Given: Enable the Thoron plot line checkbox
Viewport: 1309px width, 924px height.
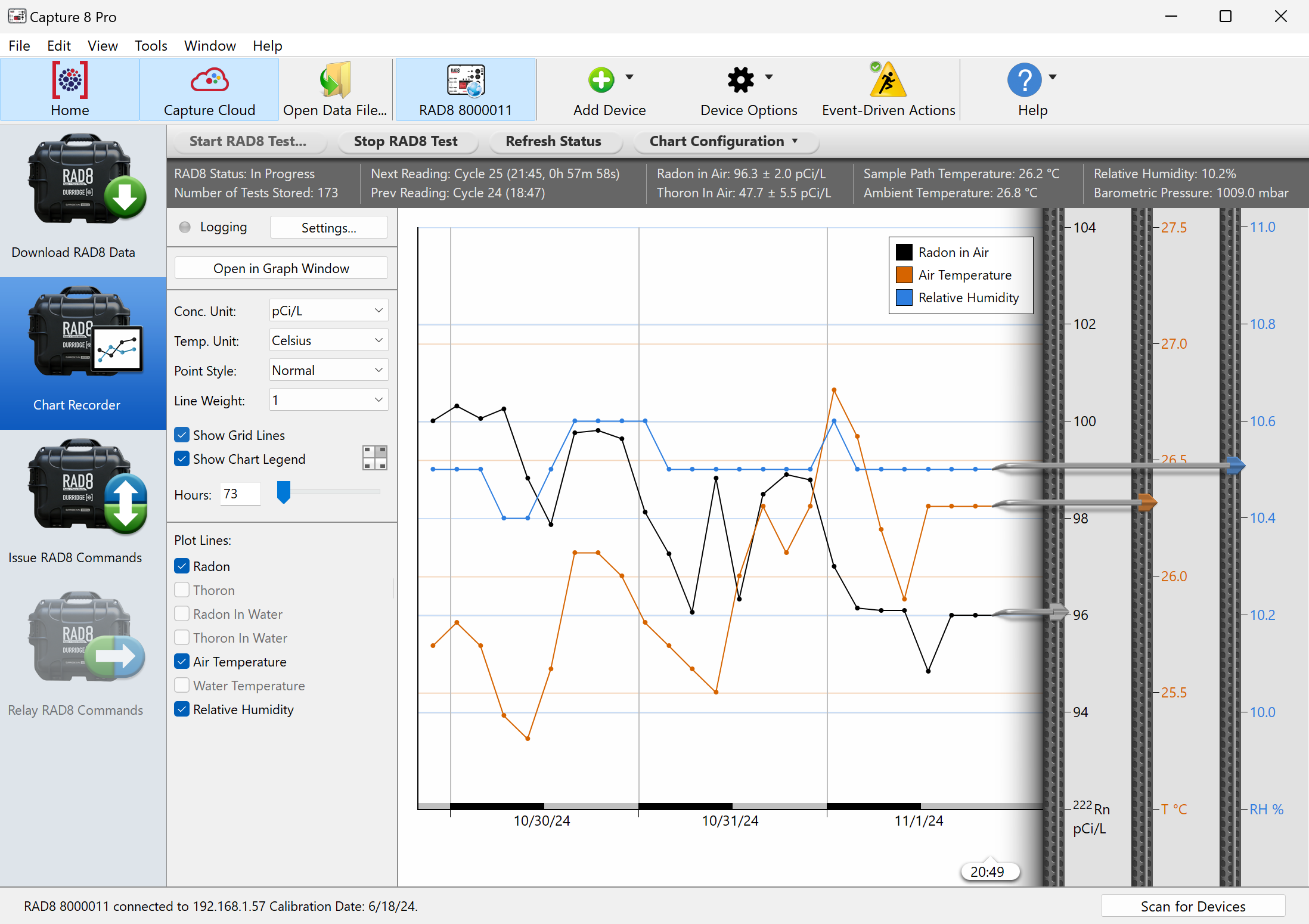Looking at the screenshot, I should coord(182,590).
